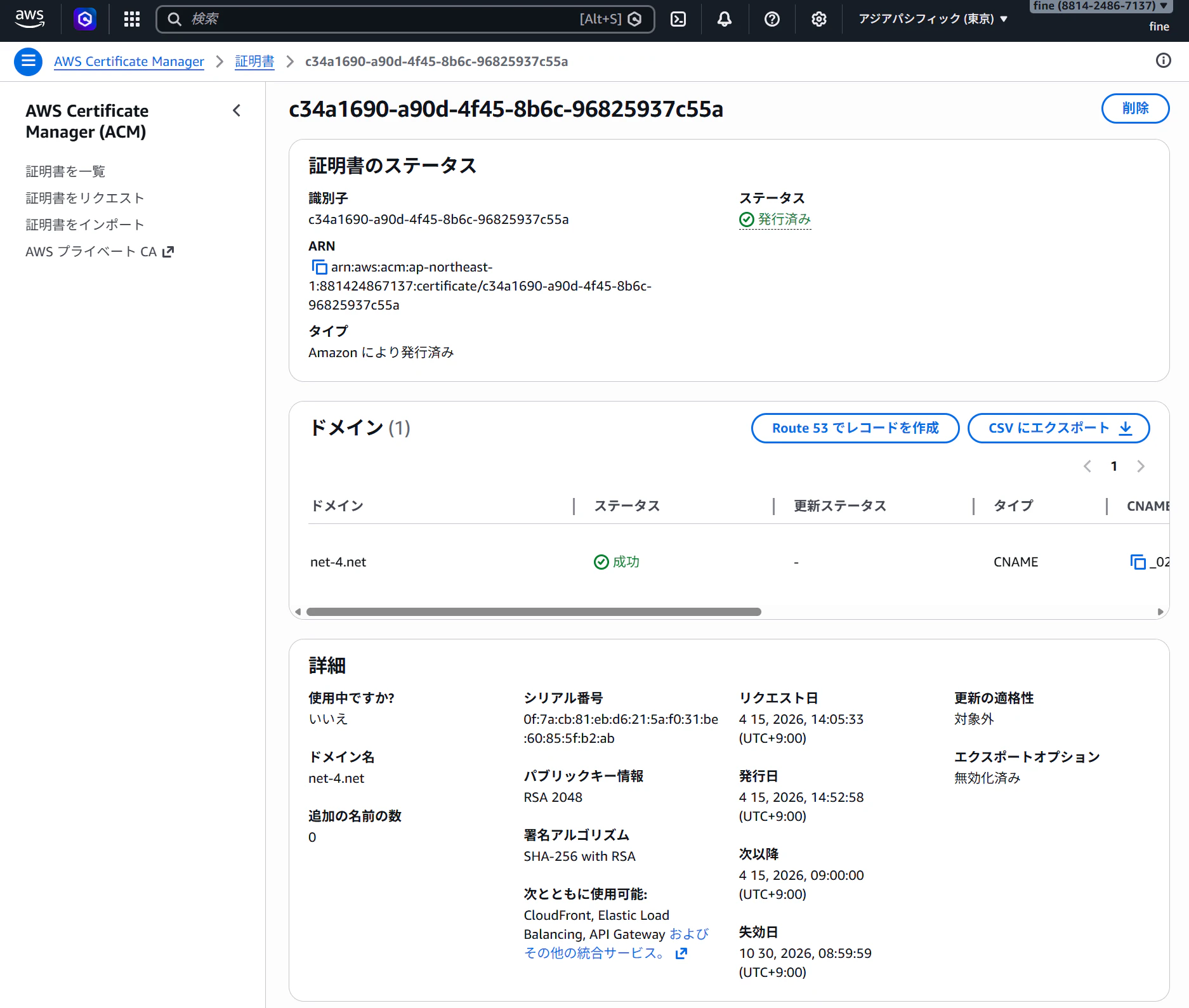1189x1008 pixels.
Task: Click the domains table horizontal scrollbar
Action: pyautogui.click(x=534, y=612)
